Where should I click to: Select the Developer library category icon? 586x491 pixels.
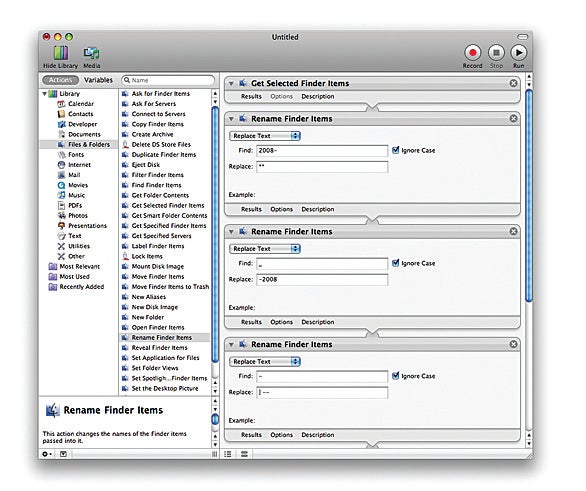(x=61, y=124)
